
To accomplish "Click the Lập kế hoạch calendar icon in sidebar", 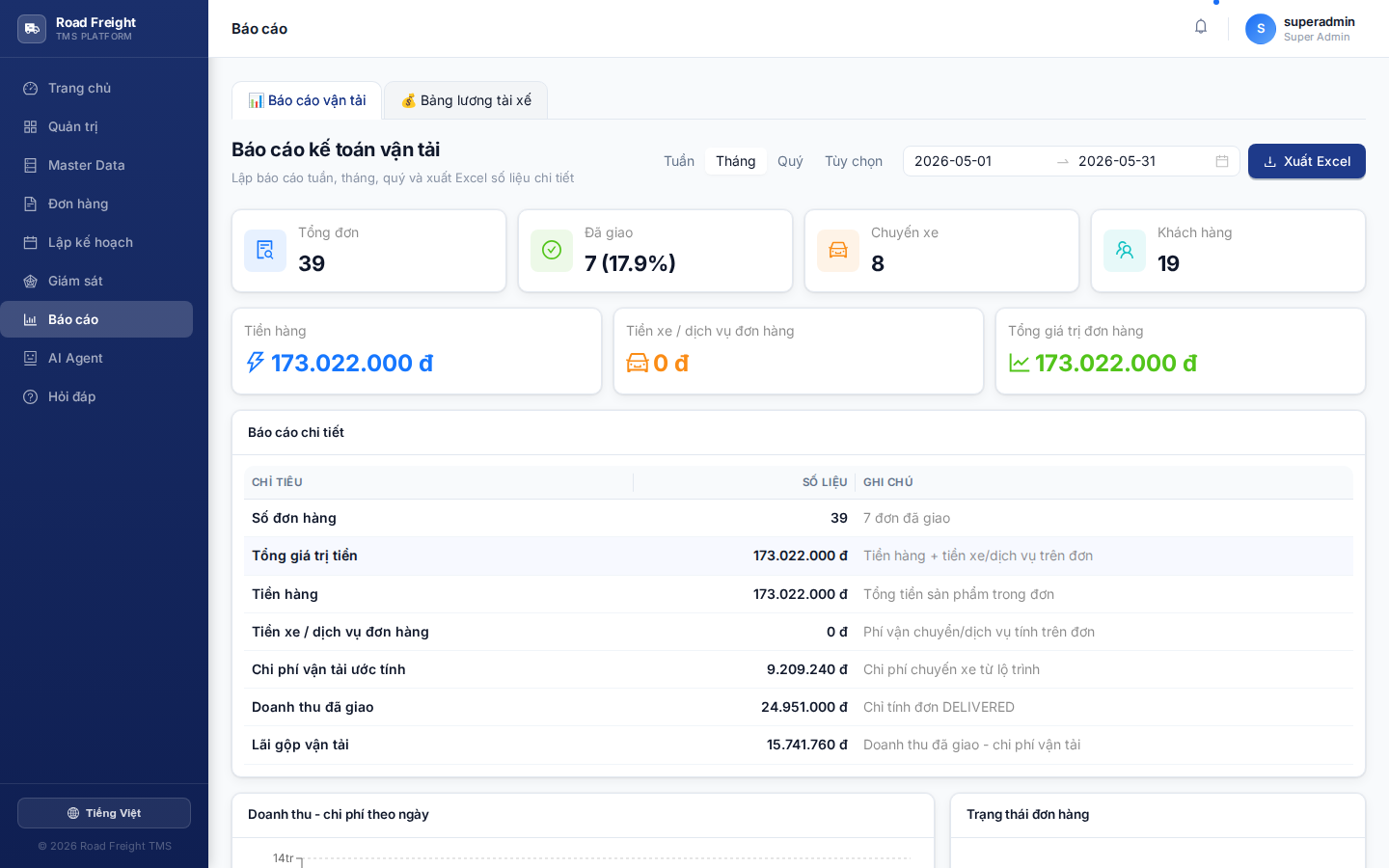I will coord(31,242).
